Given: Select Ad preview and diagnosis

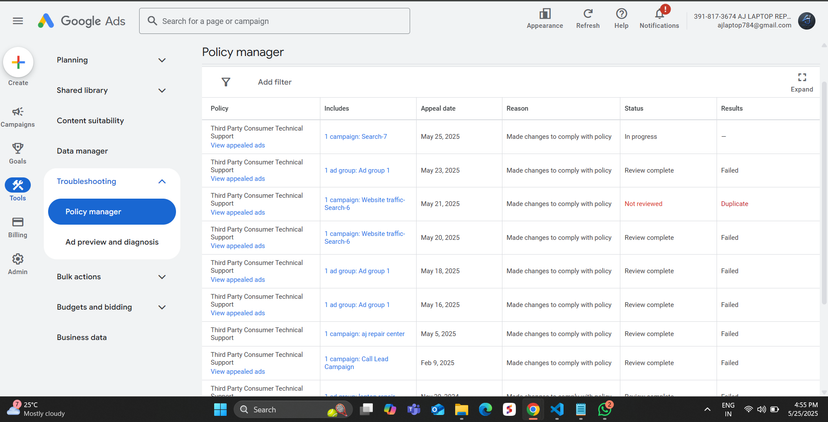Looking at the screenshot, I should (x=112, y=242).
